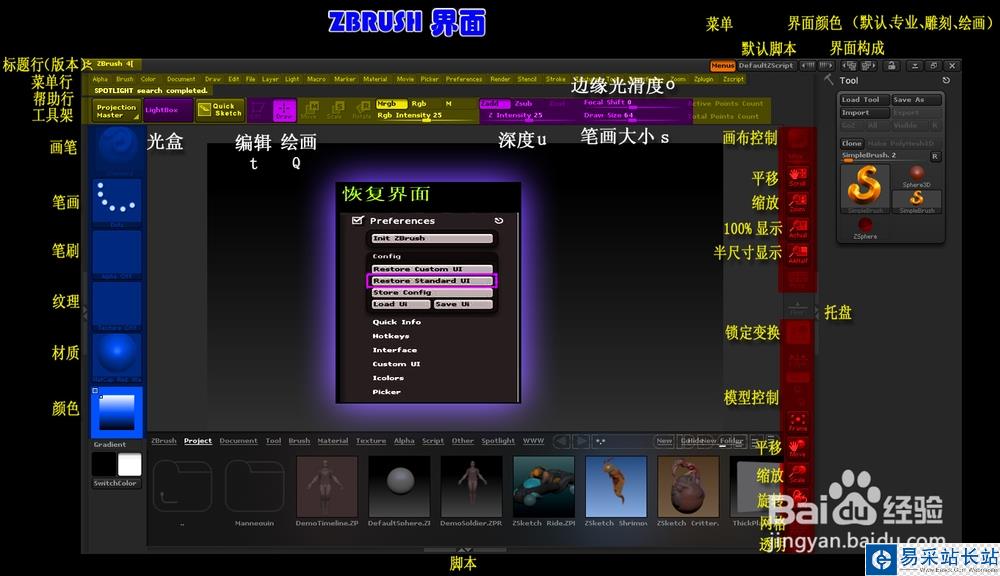This screenshot has height=576, width=1000.
Task: Expand the Icolors section
Action: [x=388, y=378]
